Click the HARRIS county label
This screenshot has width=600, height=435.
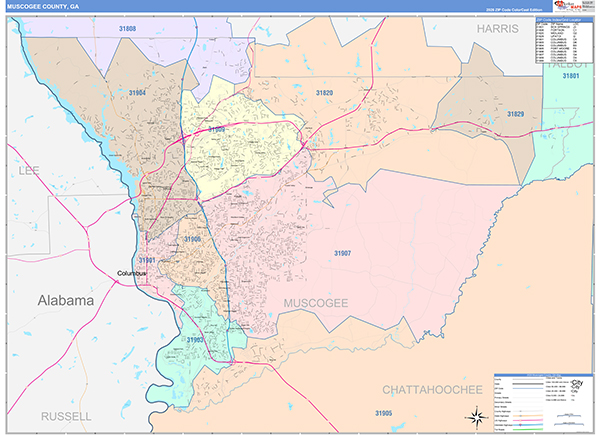pyautogui.click(x=497, y=29)
